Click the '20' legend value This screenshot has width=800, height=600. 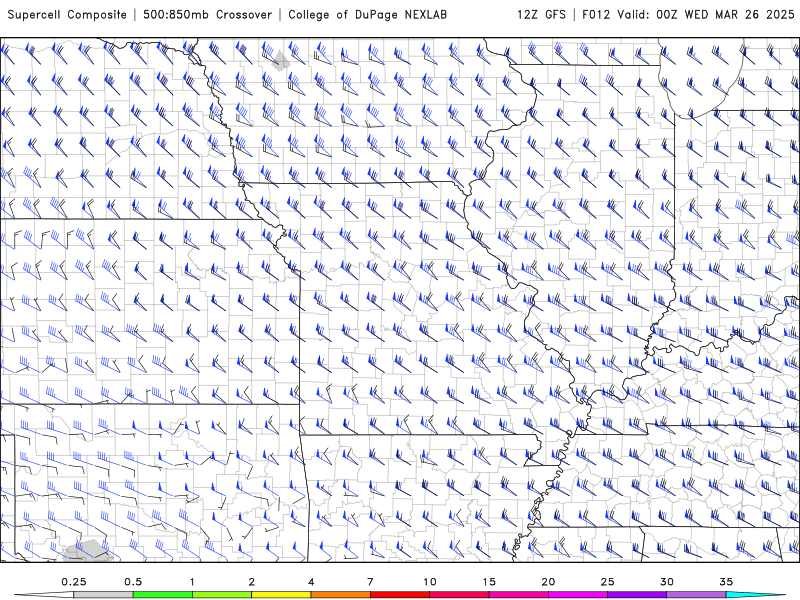tap(548, 582)
